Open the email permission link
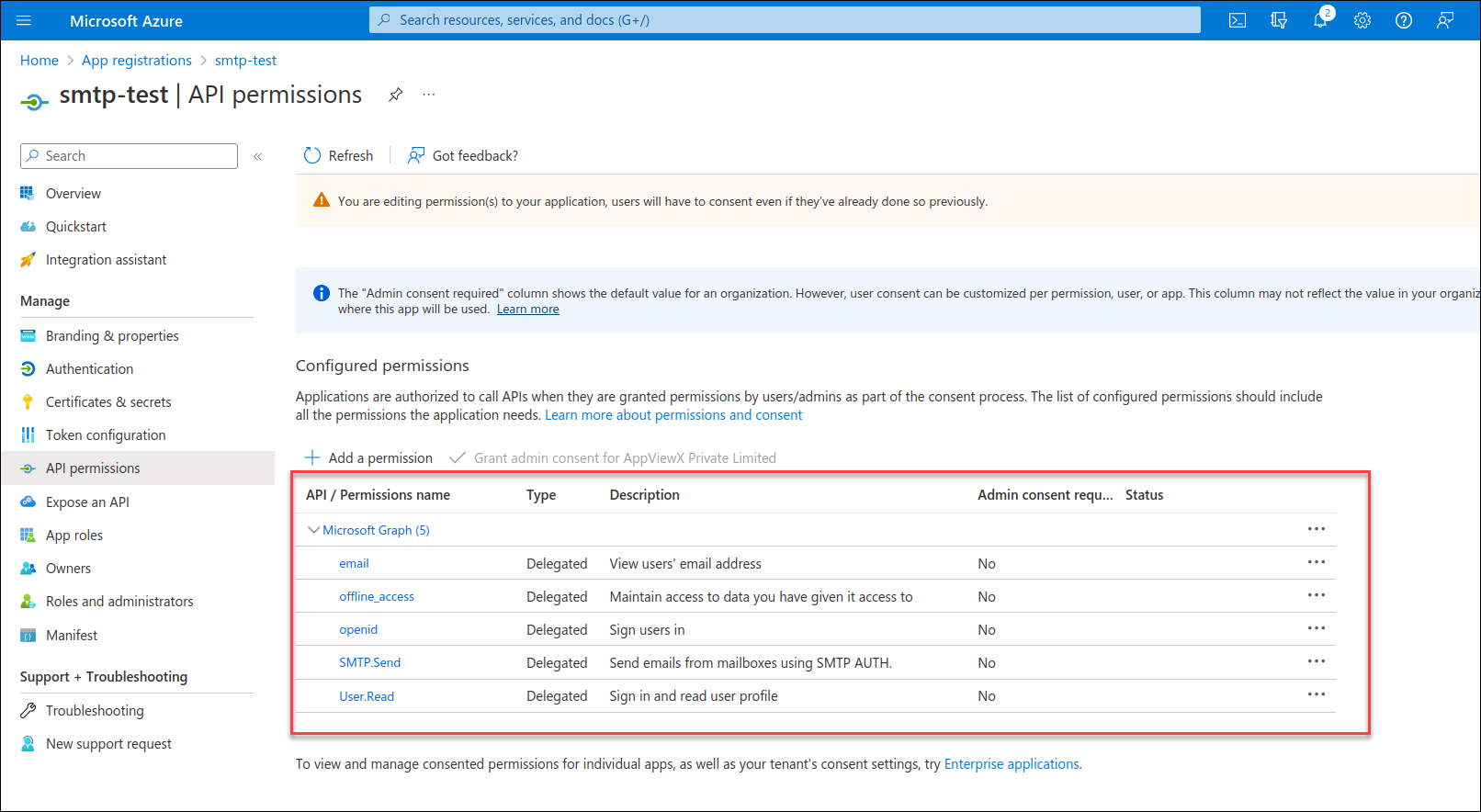This screenshot has height=812, width=1481. (354, 563)
